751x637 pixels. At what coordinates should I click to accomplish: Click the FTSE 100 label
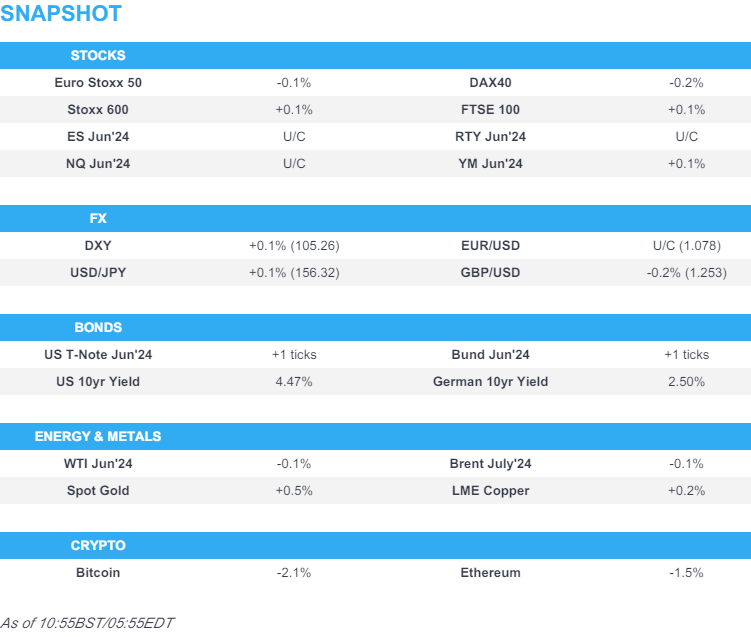(x=490, y=110)
